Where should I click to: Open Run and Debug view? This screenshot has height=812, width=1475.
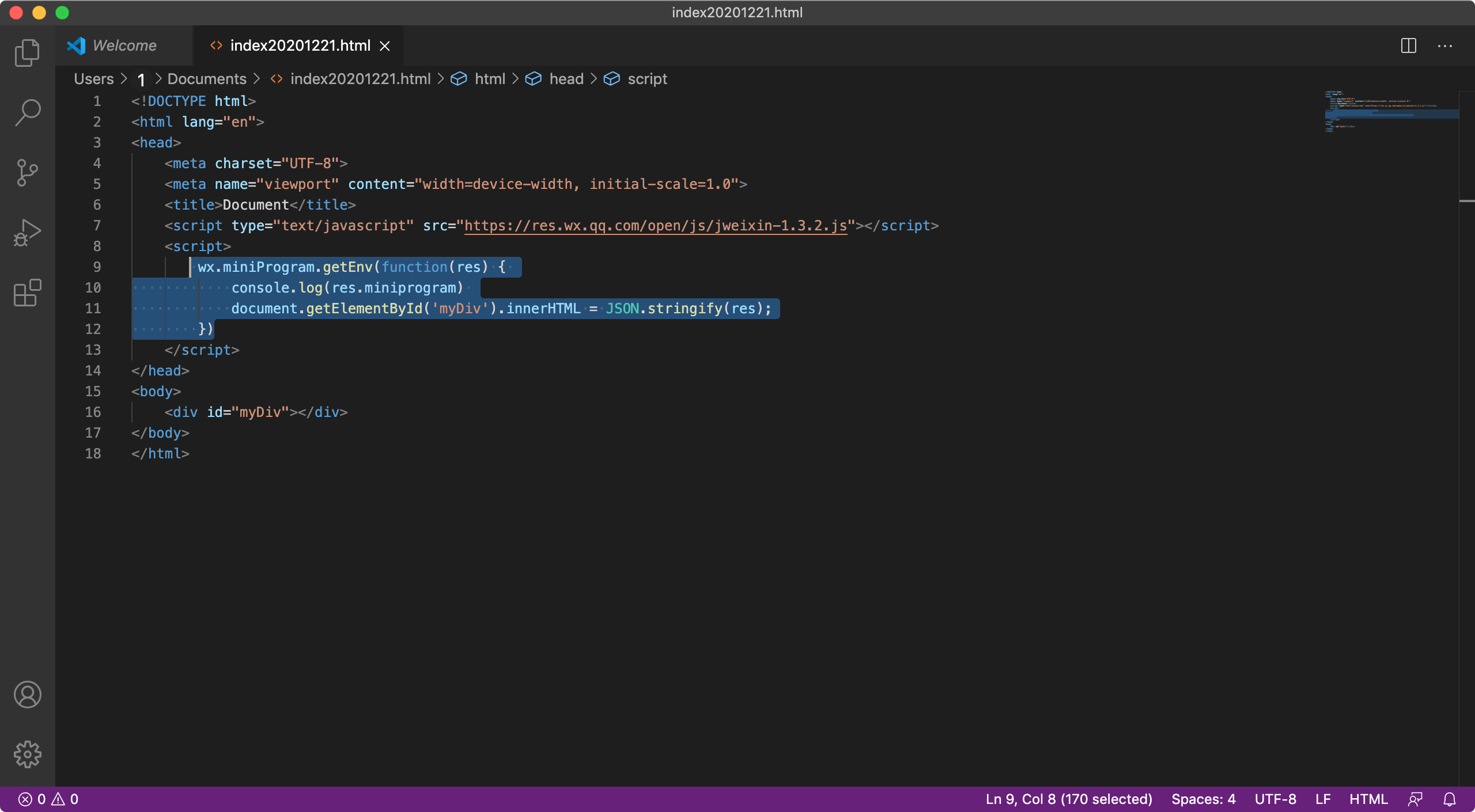pos(27,233)
